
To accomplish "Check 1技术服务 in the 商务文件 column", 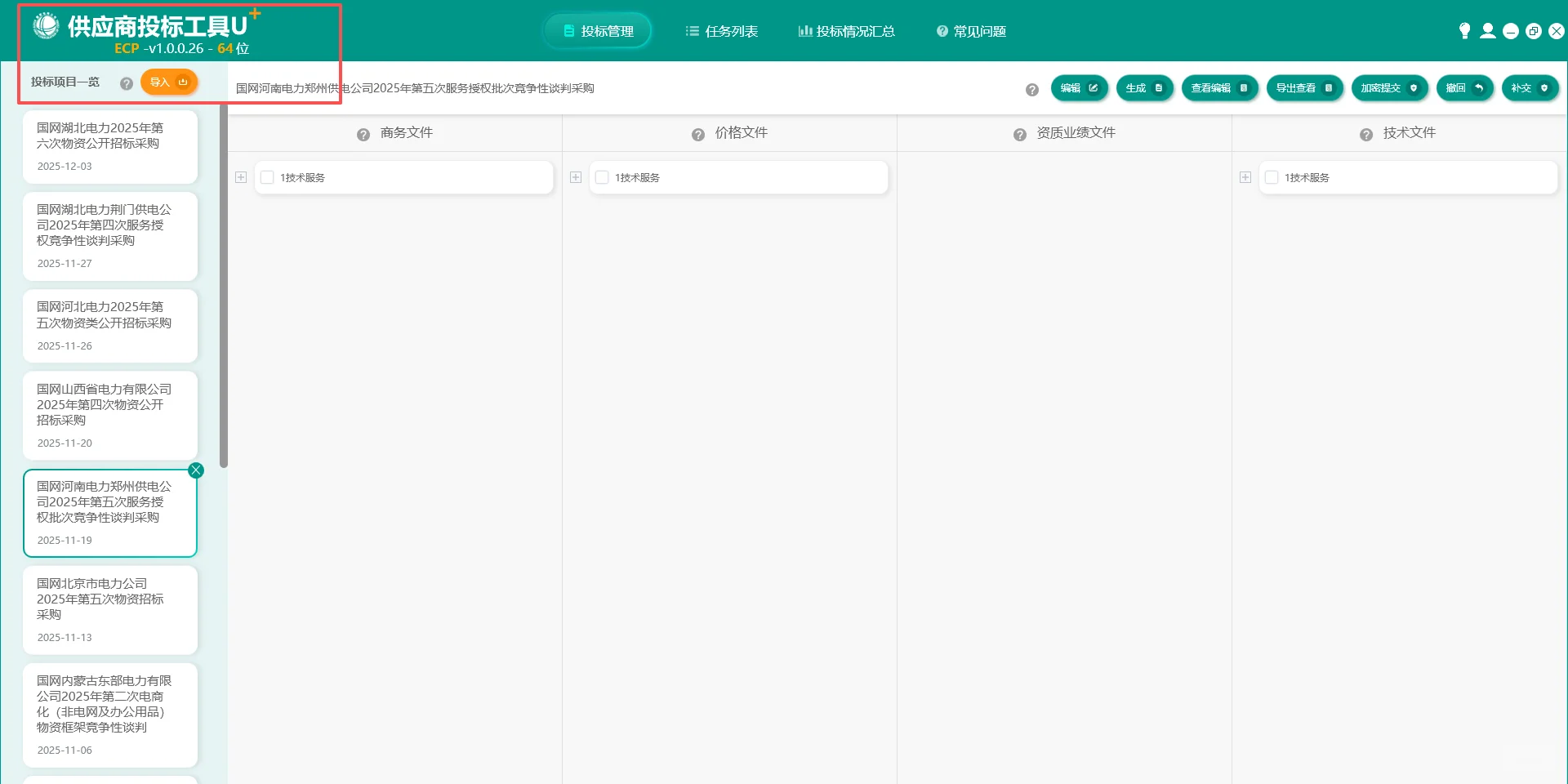I will [267, 176].
